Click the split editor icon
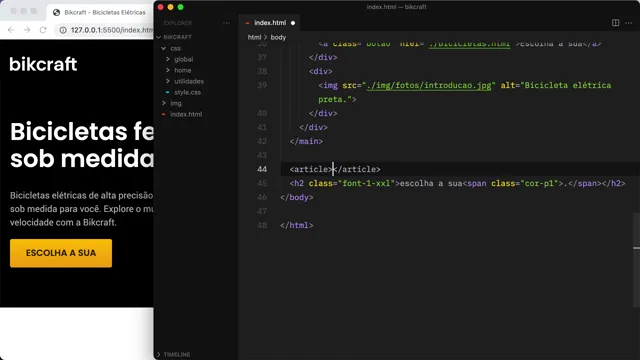Screen dimensions: 640x360 [x=615, y=23]
